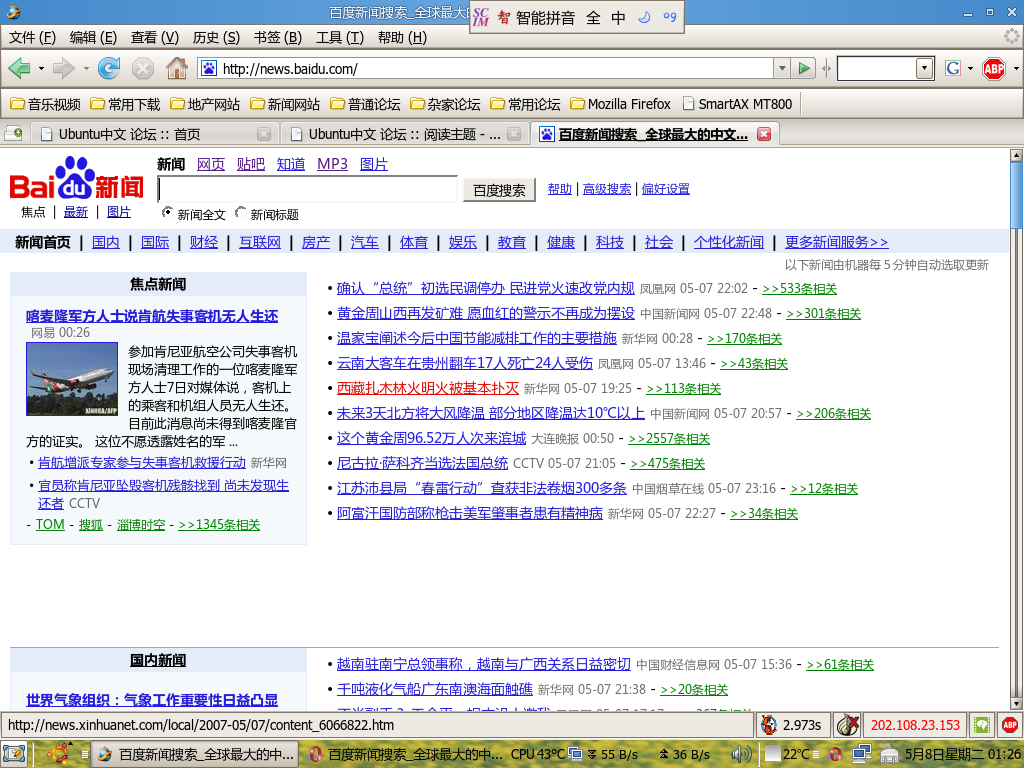
Task: Click the Kenya Airways plane thumbnail
Action: 72,379
